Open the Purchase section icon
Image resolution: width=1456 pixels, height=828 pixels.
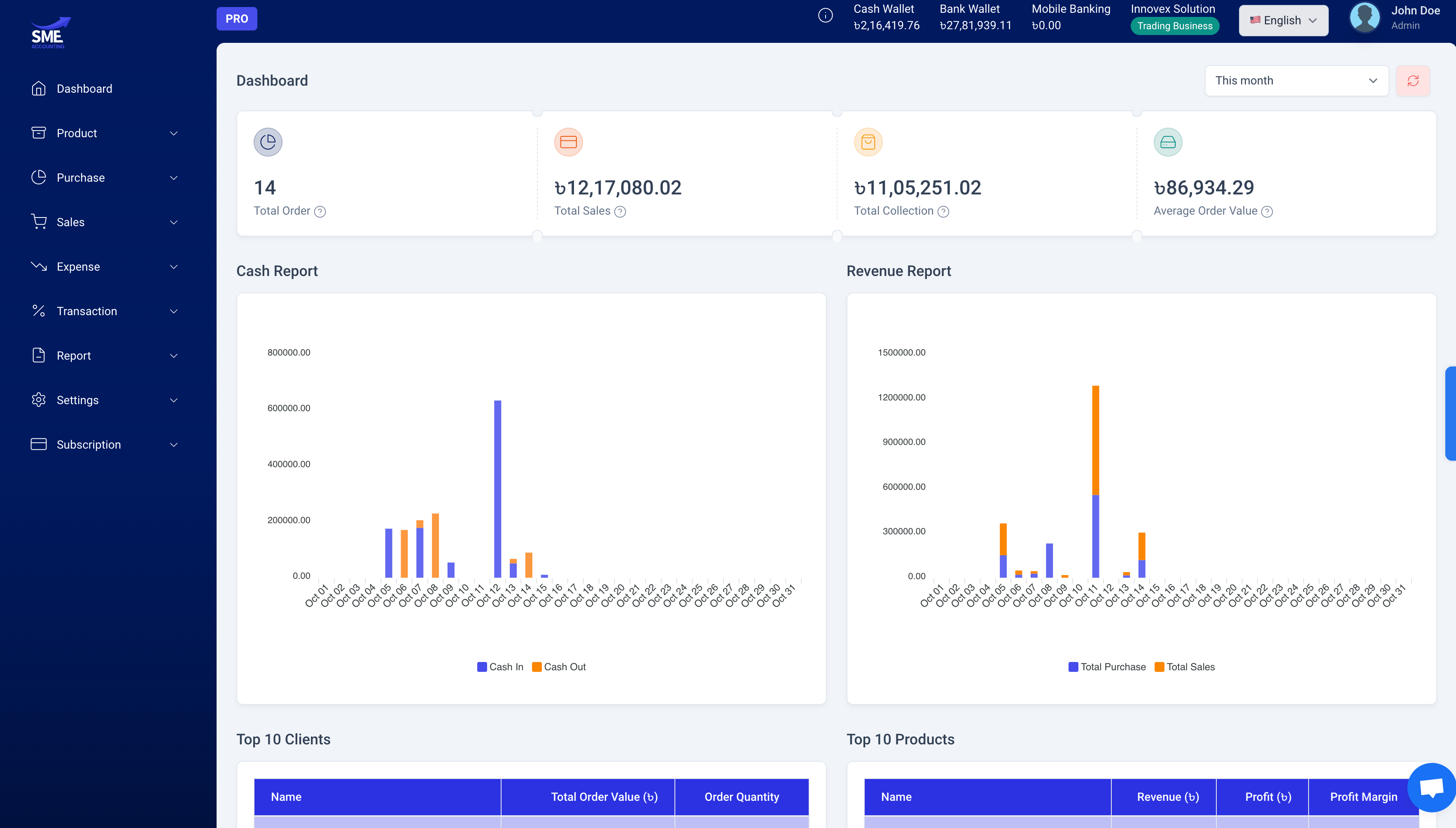pos(38,177)
